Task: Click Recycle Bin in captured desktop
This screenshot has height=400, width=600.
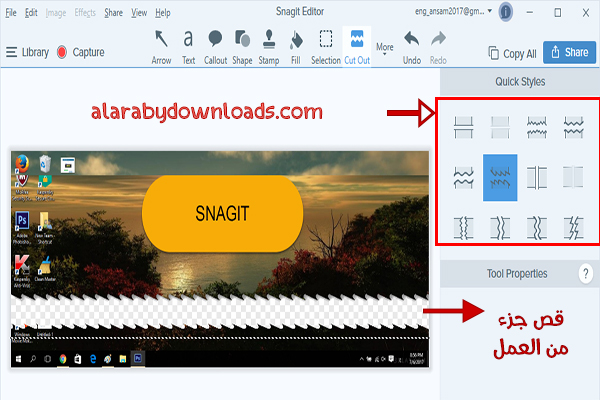Action: click(45, 163)
